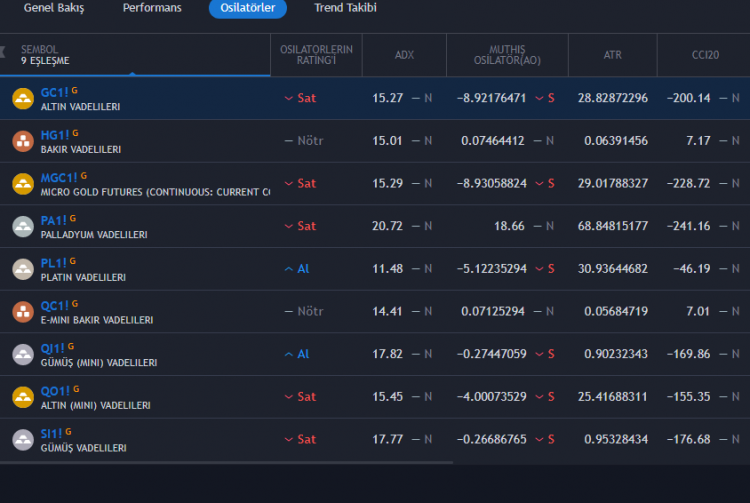This screenshot has height=503, width=750.
Task: Open the GC1! symbol link
Action: coord(53,91)
